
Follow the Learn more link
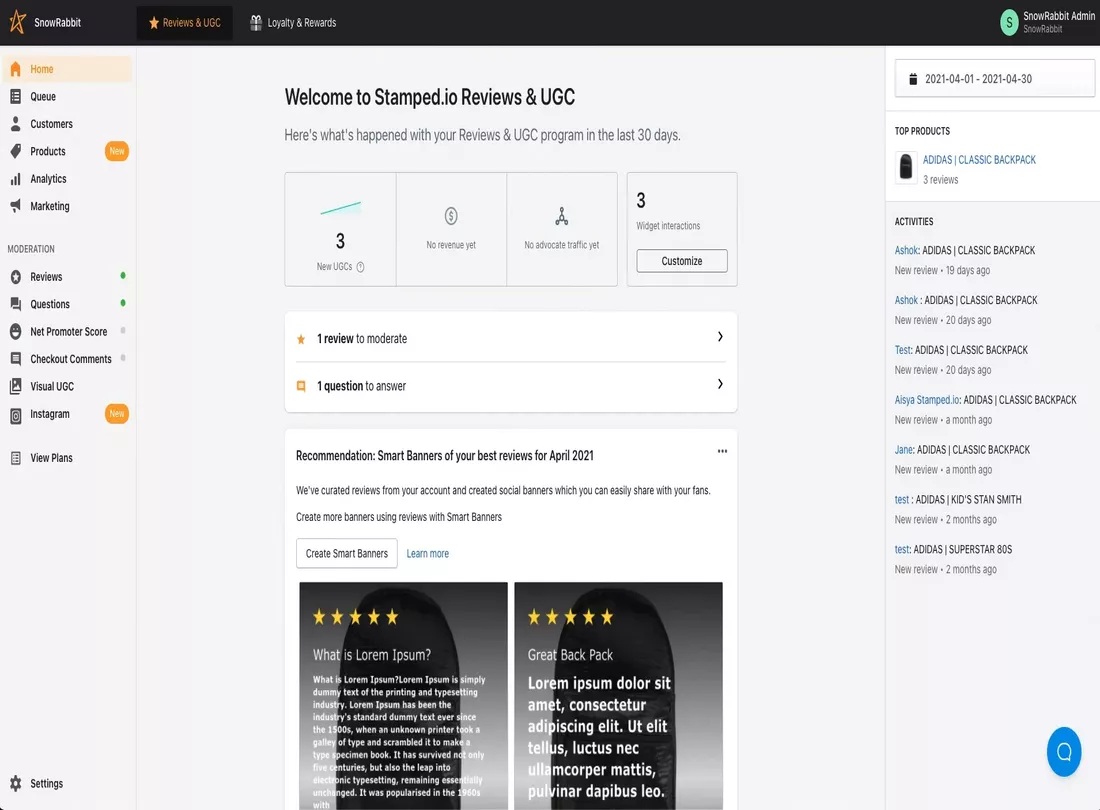[x=427, y=553]
